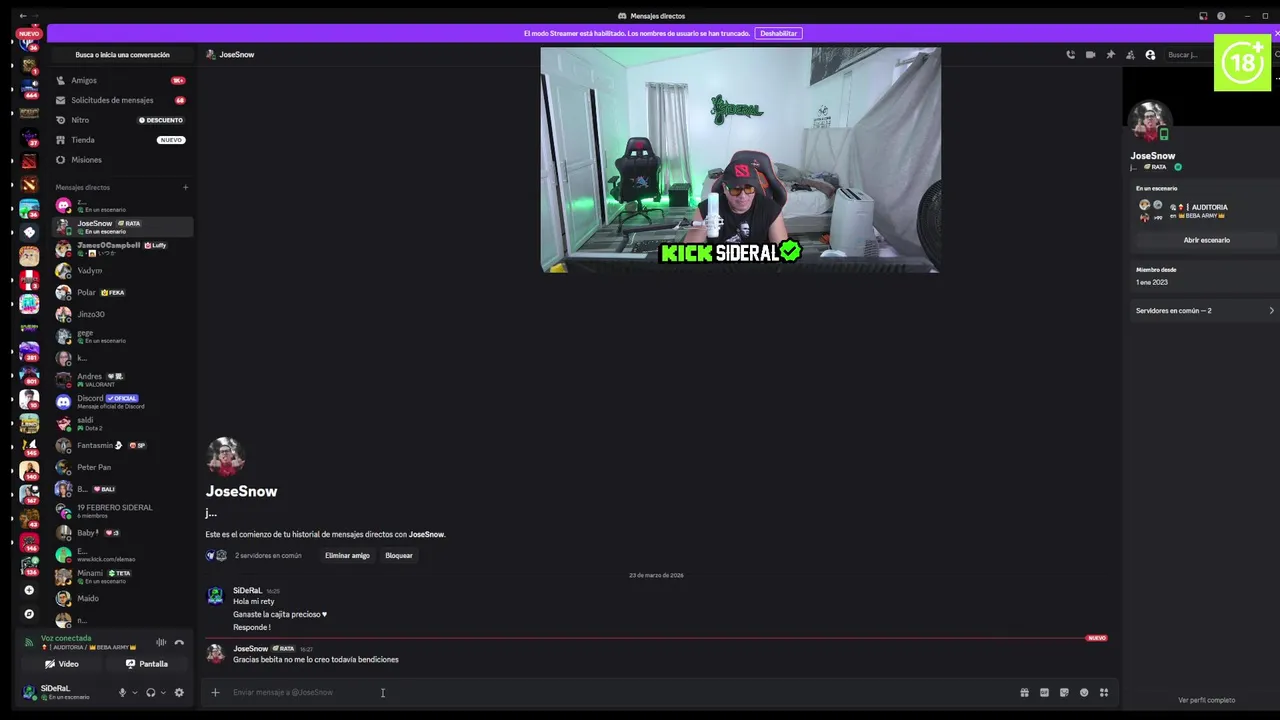Image resolution: width=1280 pixels, height=720 pixels.
Task: Open pinned messages icon
Action: pyautogui.click(x=1110, y=55)
